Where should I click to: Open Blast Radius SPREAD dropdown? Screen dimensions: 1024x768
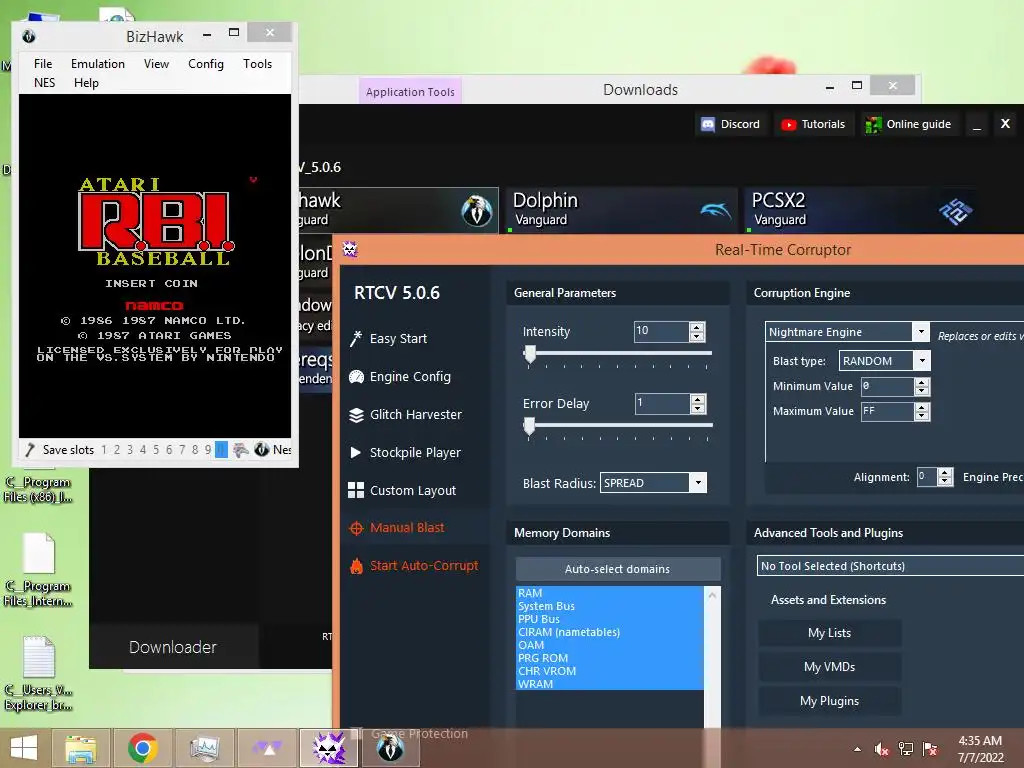[x=698, y=483]
